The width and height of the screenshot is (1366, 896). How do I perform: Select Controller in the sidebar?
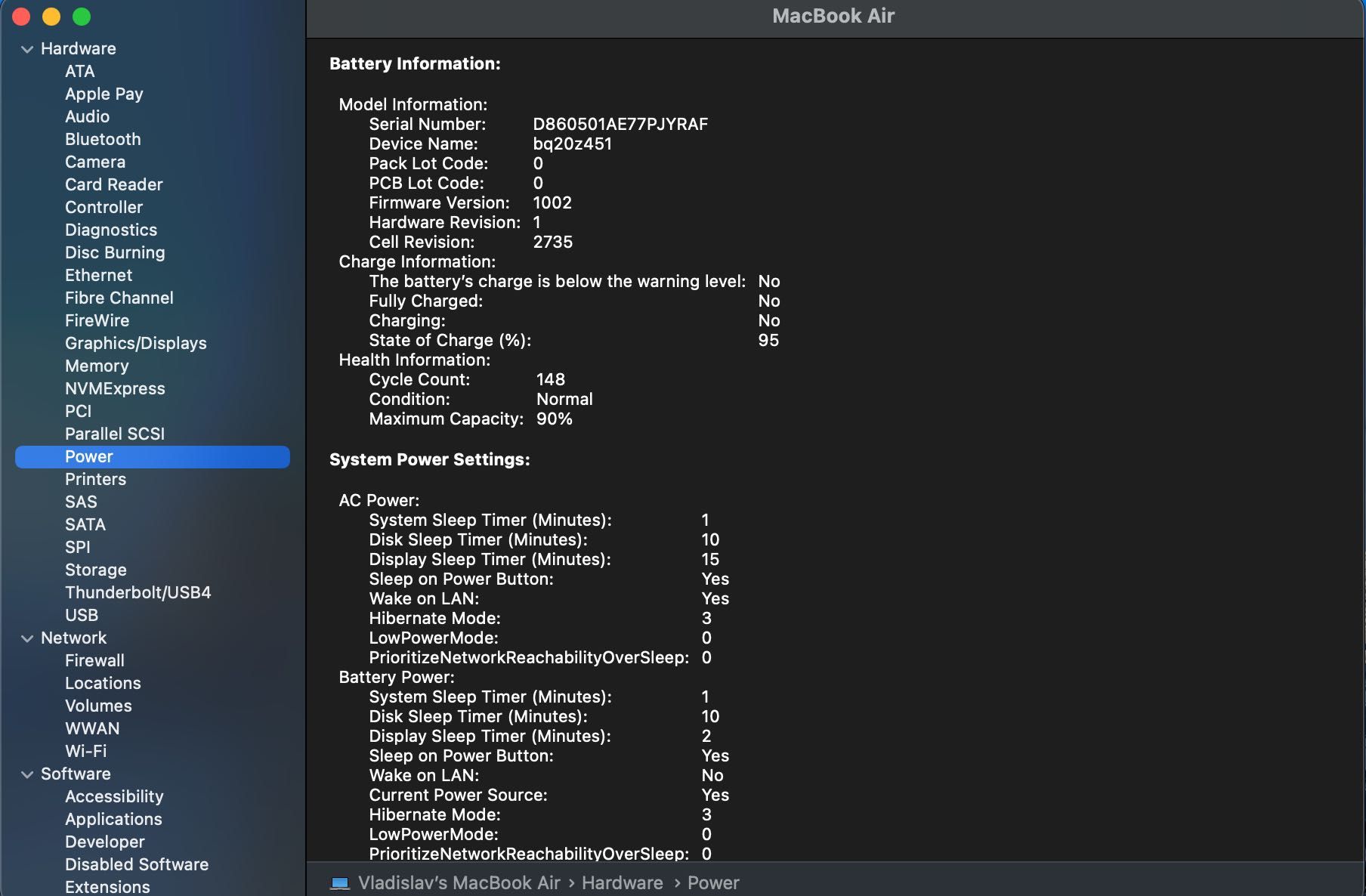point(104,207)
